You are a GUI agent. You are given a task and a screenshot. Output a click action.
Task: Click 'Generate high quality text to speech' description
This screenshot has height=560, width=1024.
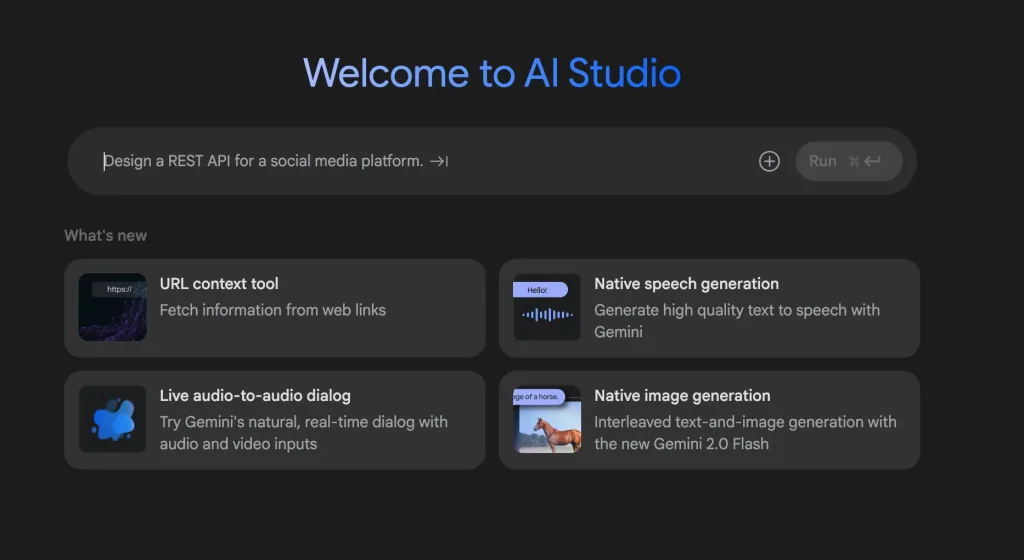[737, 320]
